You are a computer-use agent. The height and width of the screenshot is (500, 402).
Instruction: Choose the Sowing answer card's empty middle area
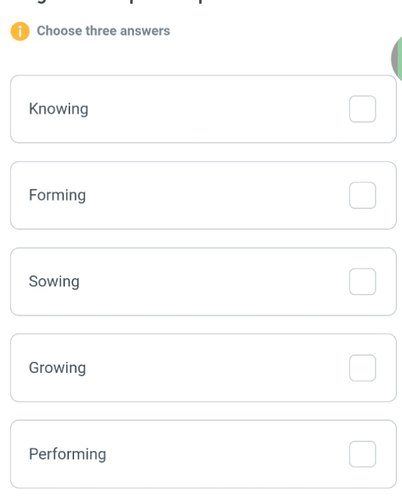(217, 282)
